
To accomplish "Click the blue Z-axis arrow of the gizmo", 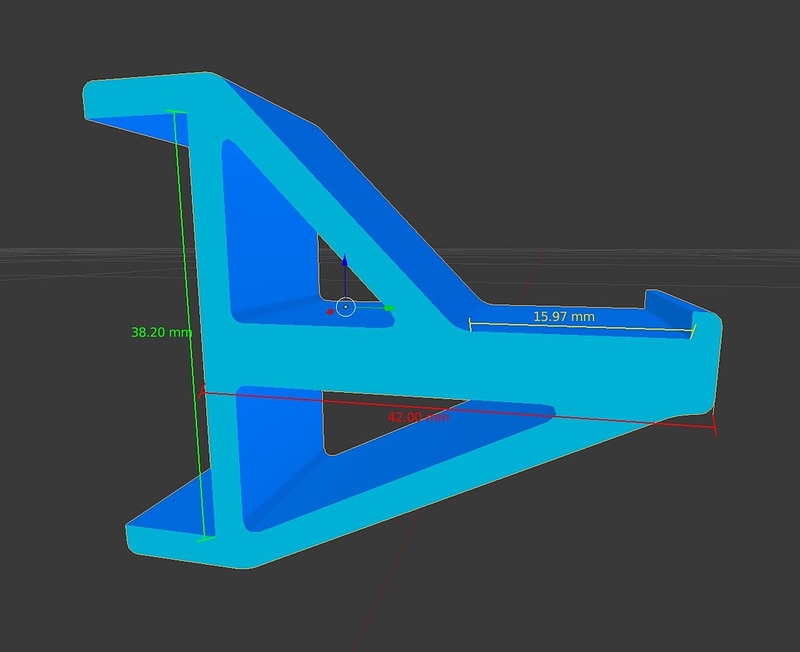I will (345, 261).
